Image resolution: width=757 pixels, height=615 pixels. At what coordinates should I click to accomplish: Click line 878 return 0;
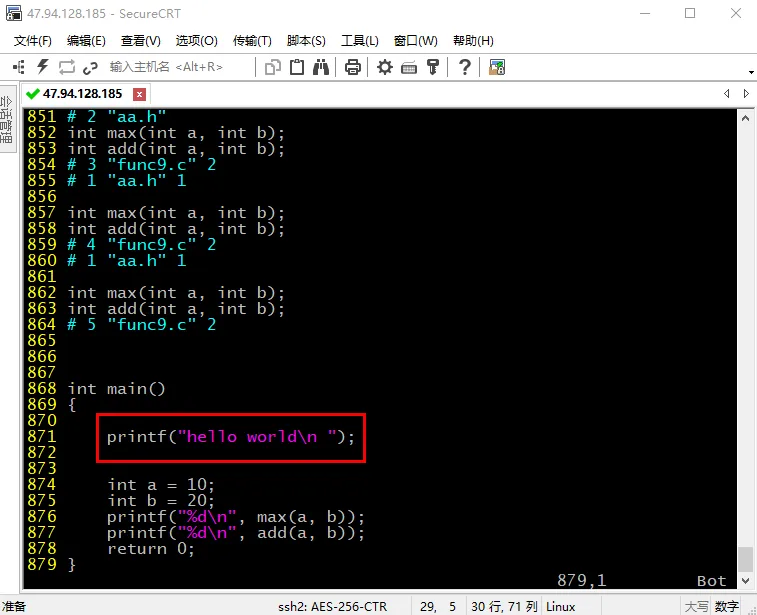(151, 548)
